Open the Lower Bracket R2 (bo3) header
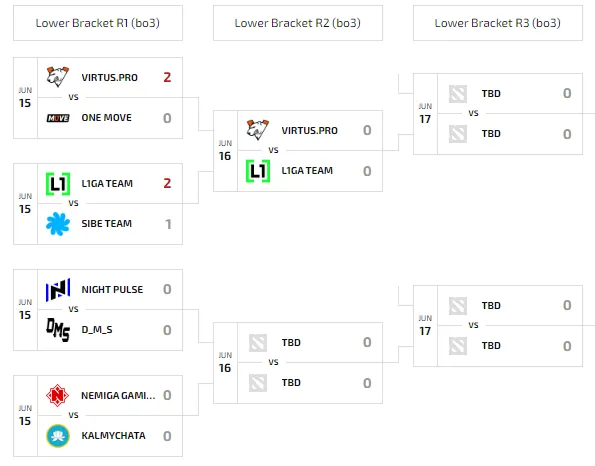 (x=298, y=23)
